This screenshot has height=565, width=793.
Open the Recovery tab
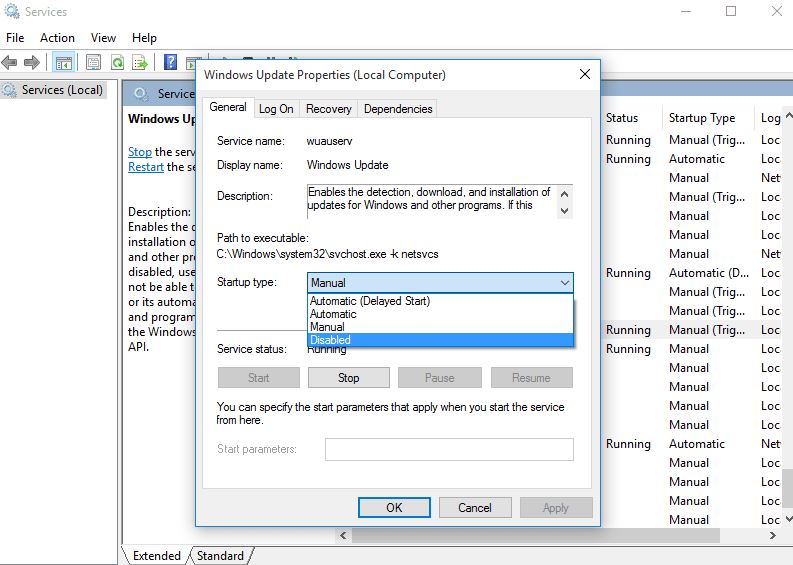point(328,109)
